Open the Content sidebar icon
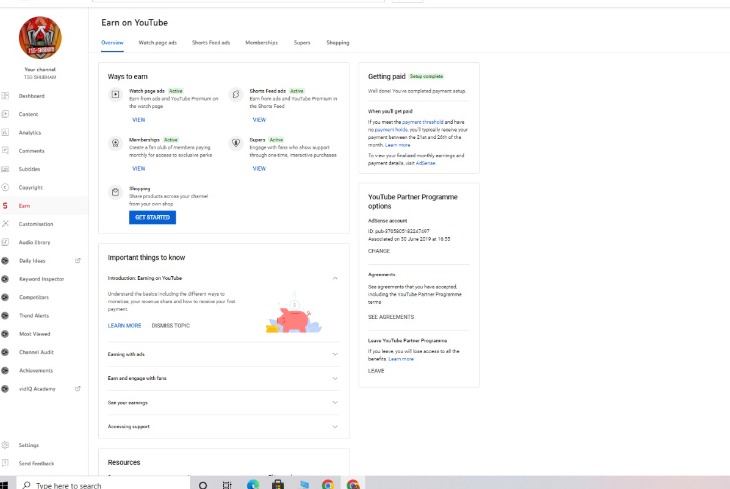This screenshot has height=489, width=730. [5, 114]
